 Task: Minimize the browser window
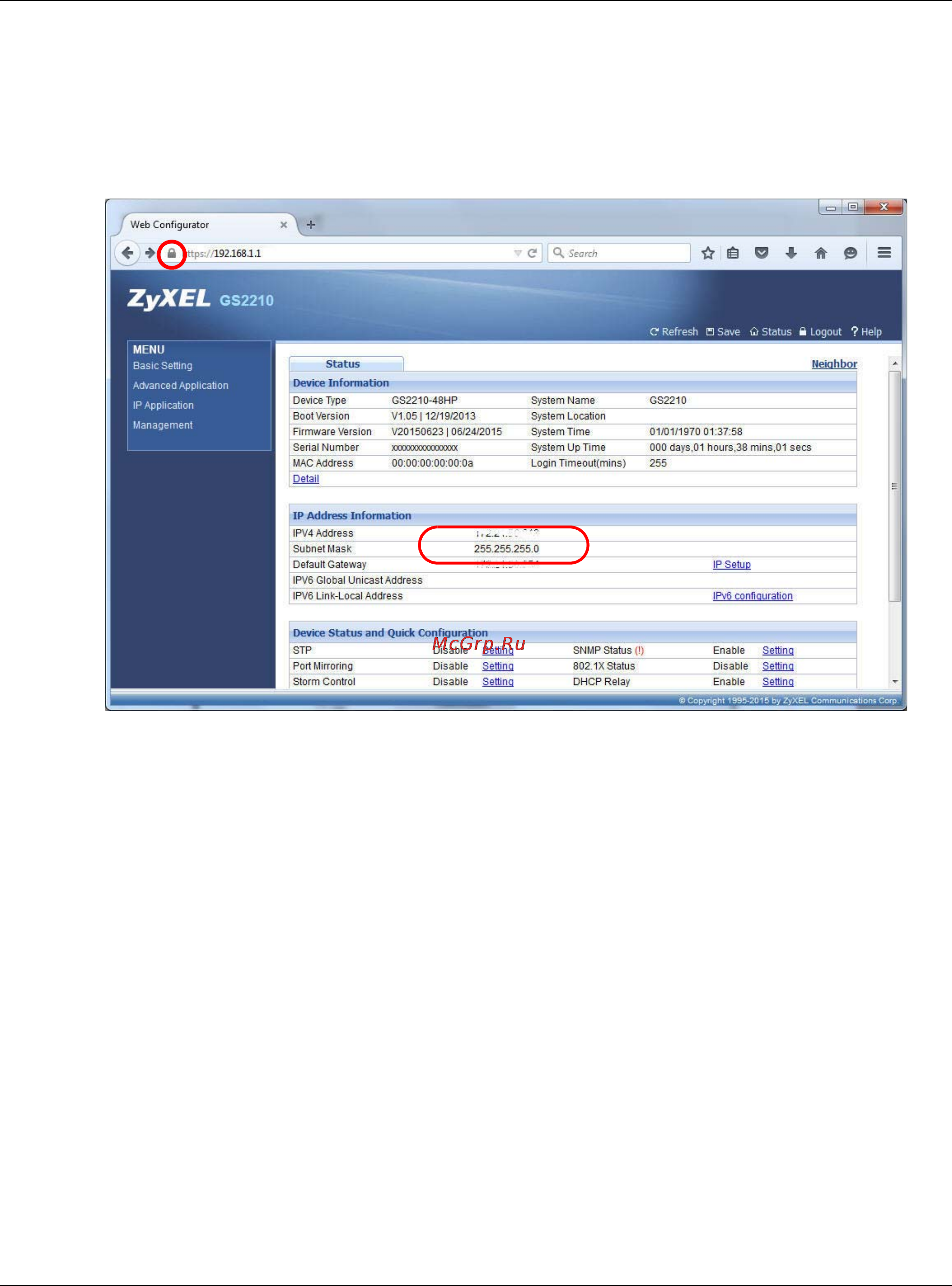coord(830,208)
